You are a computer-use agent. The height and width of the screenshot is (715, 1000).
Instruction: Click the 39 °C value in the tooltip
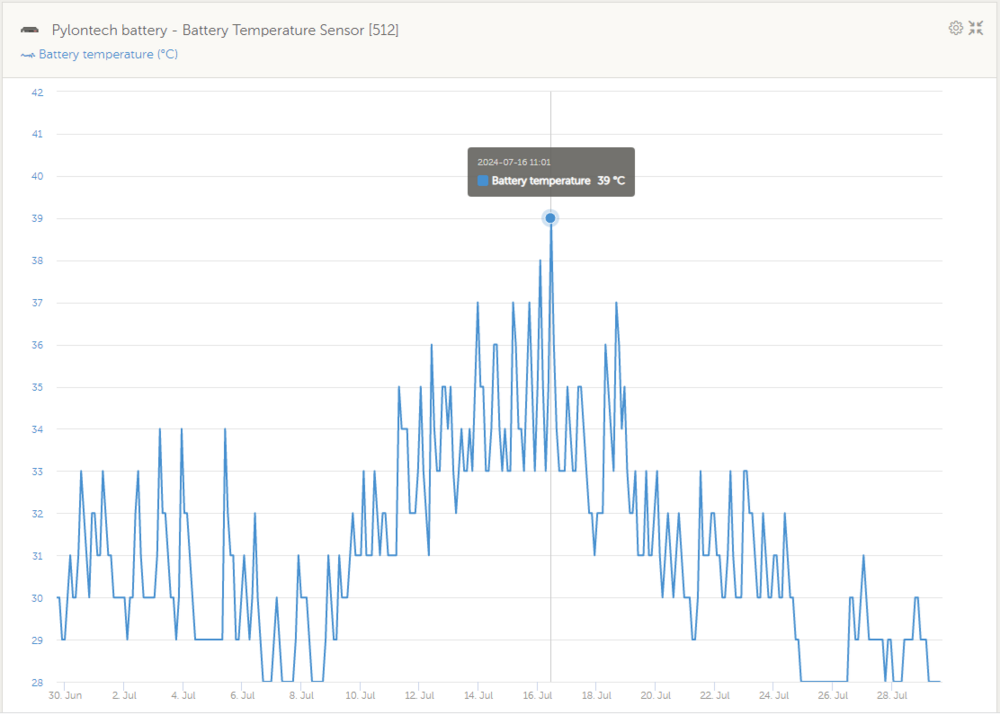[x=611, y=181]
